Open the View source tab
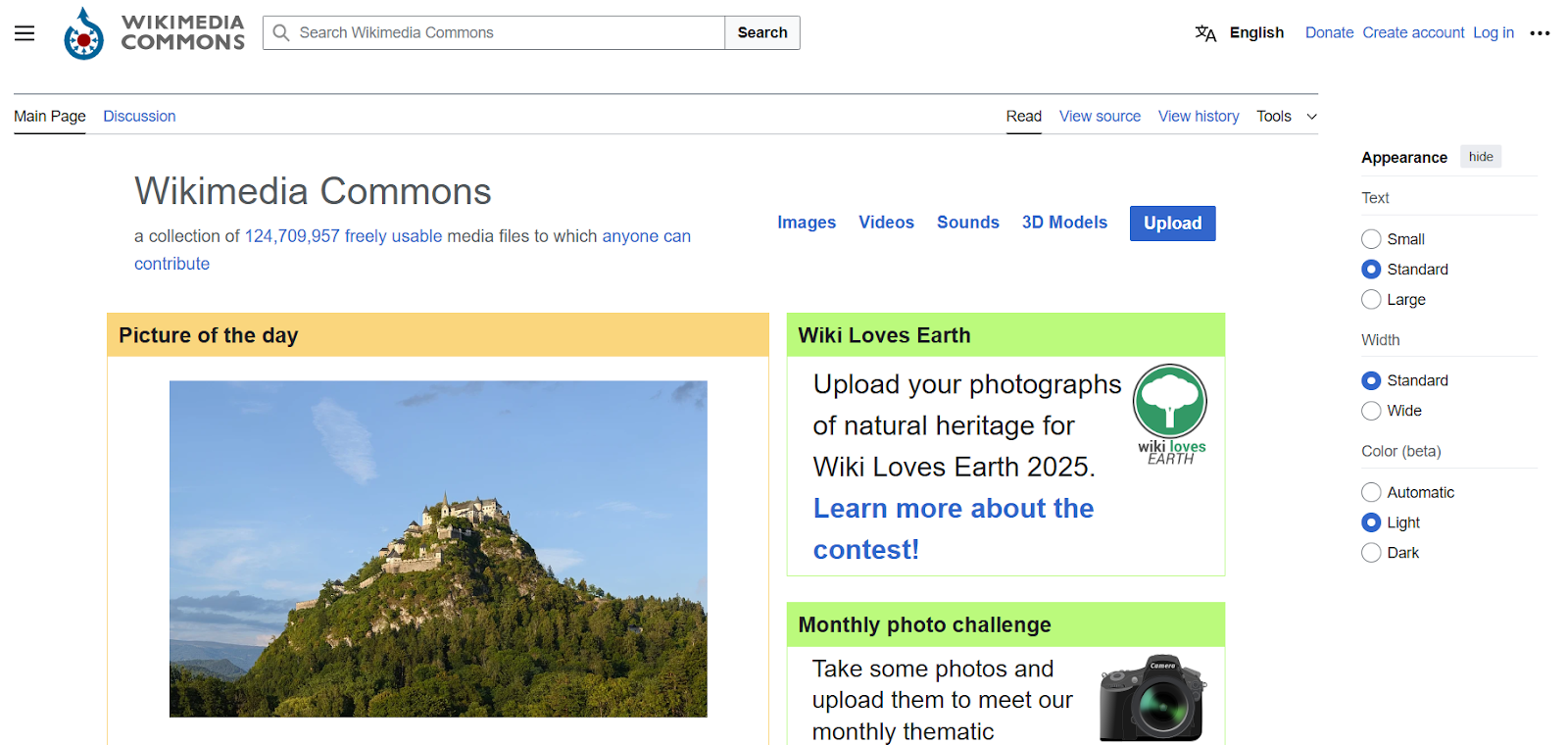 pos(1100,116)
